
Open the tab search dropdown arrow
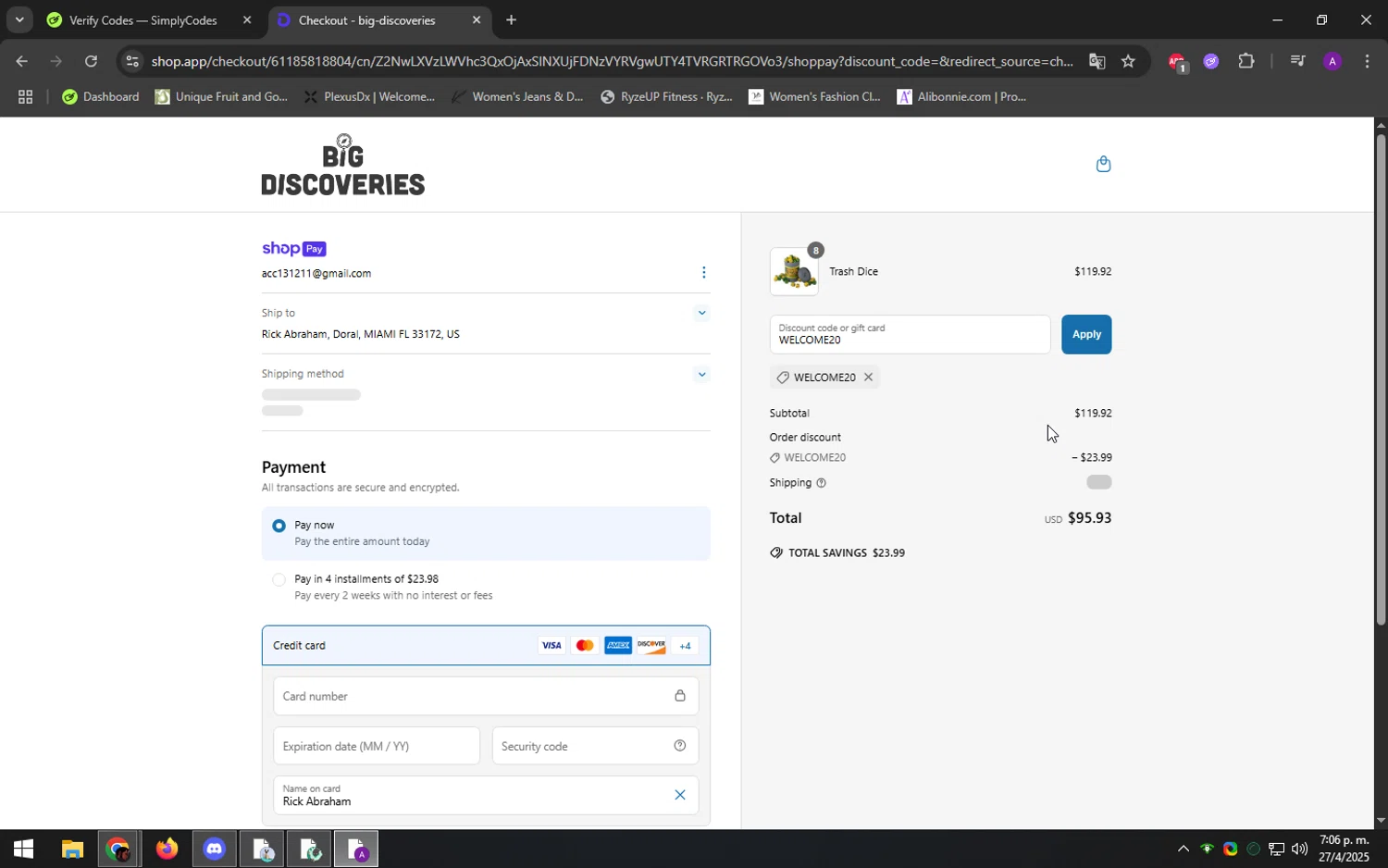click(x=19, y=19)
